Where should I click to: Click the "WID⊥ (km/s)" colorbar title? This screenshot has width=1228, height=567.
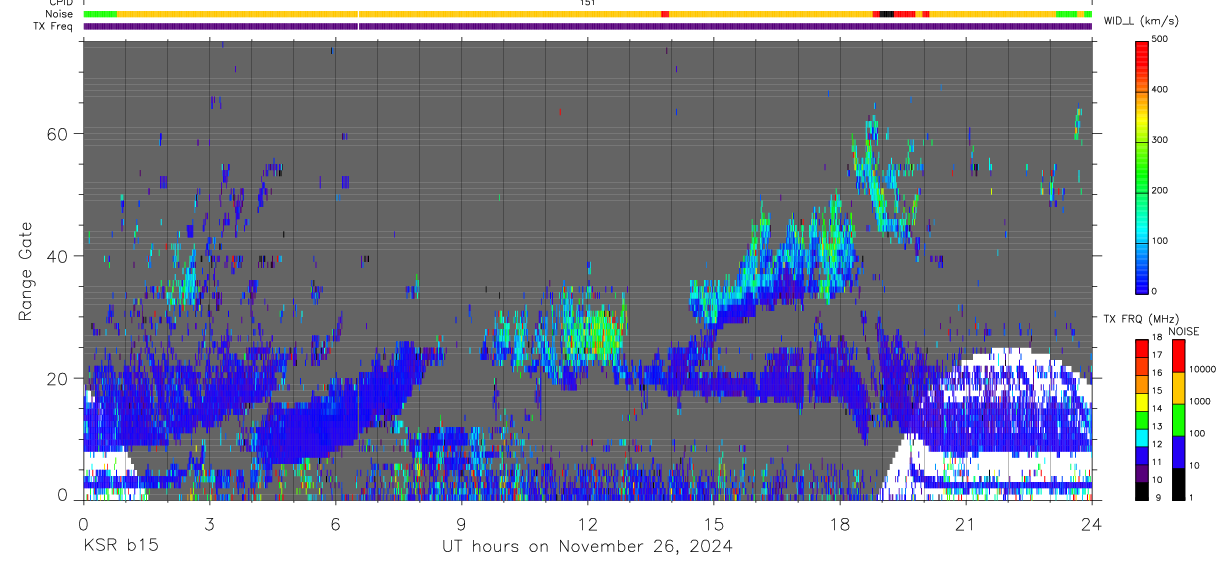click(1143, 21)
